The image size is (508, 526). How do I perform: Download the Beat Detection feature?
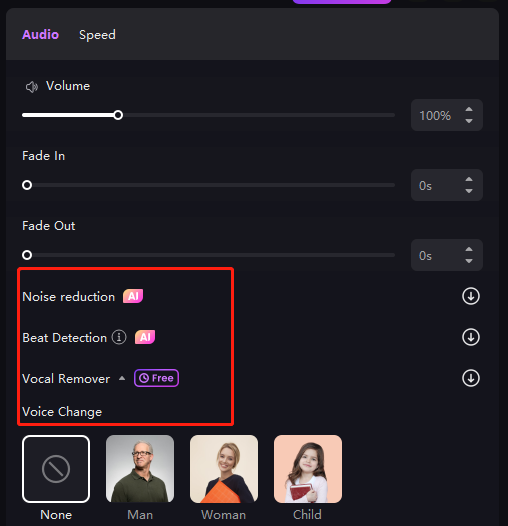pyautogui.click(x=471, y=337)
